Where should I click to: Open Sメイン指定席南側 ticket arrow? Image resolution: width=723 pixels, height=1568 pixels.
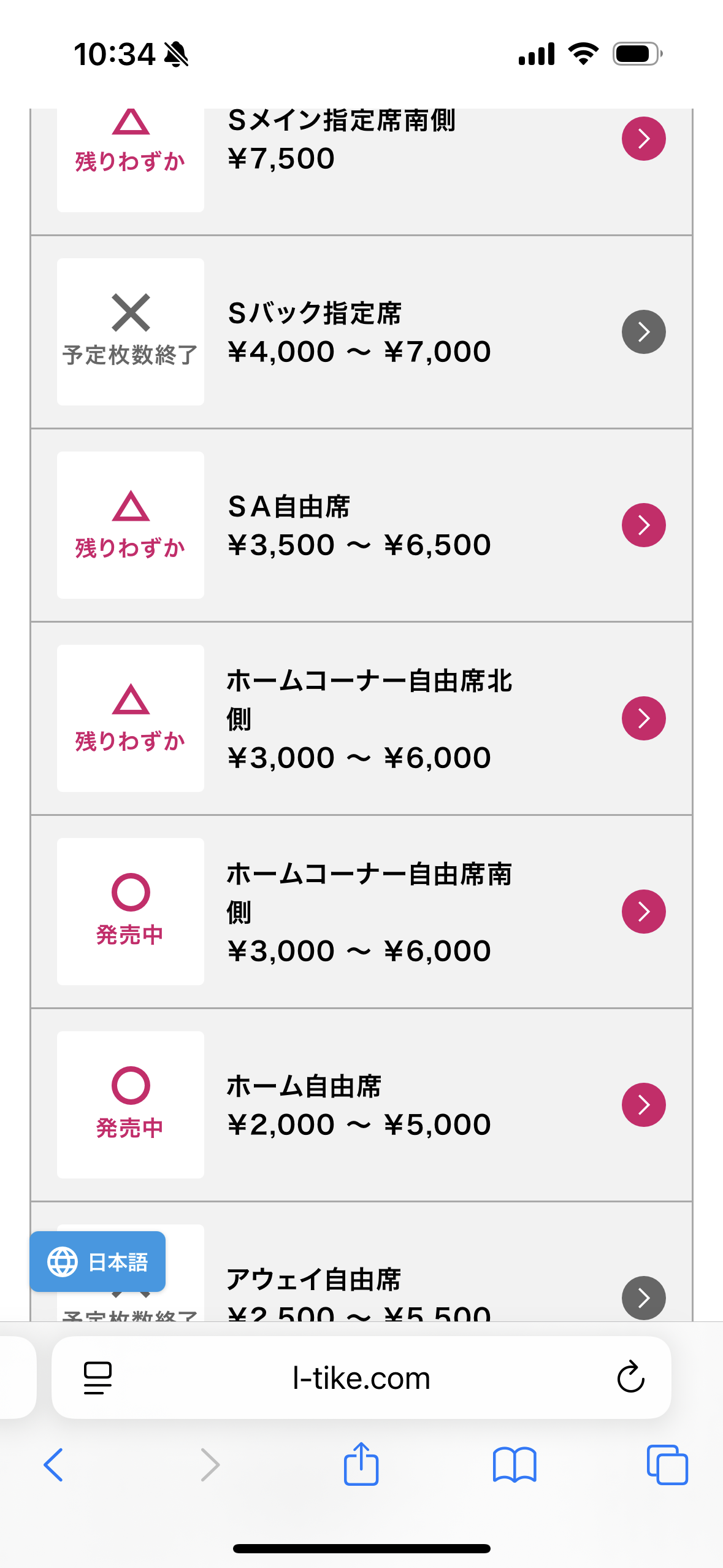point(643,139)
